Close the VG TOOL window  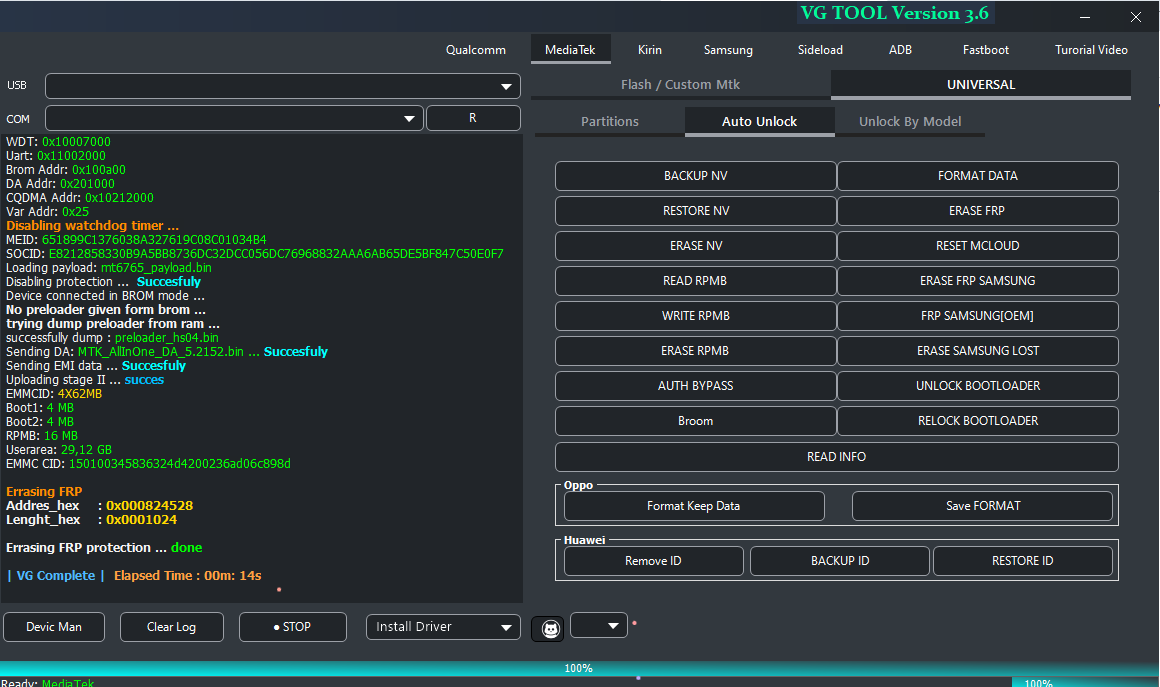(x=1135, y=17)
